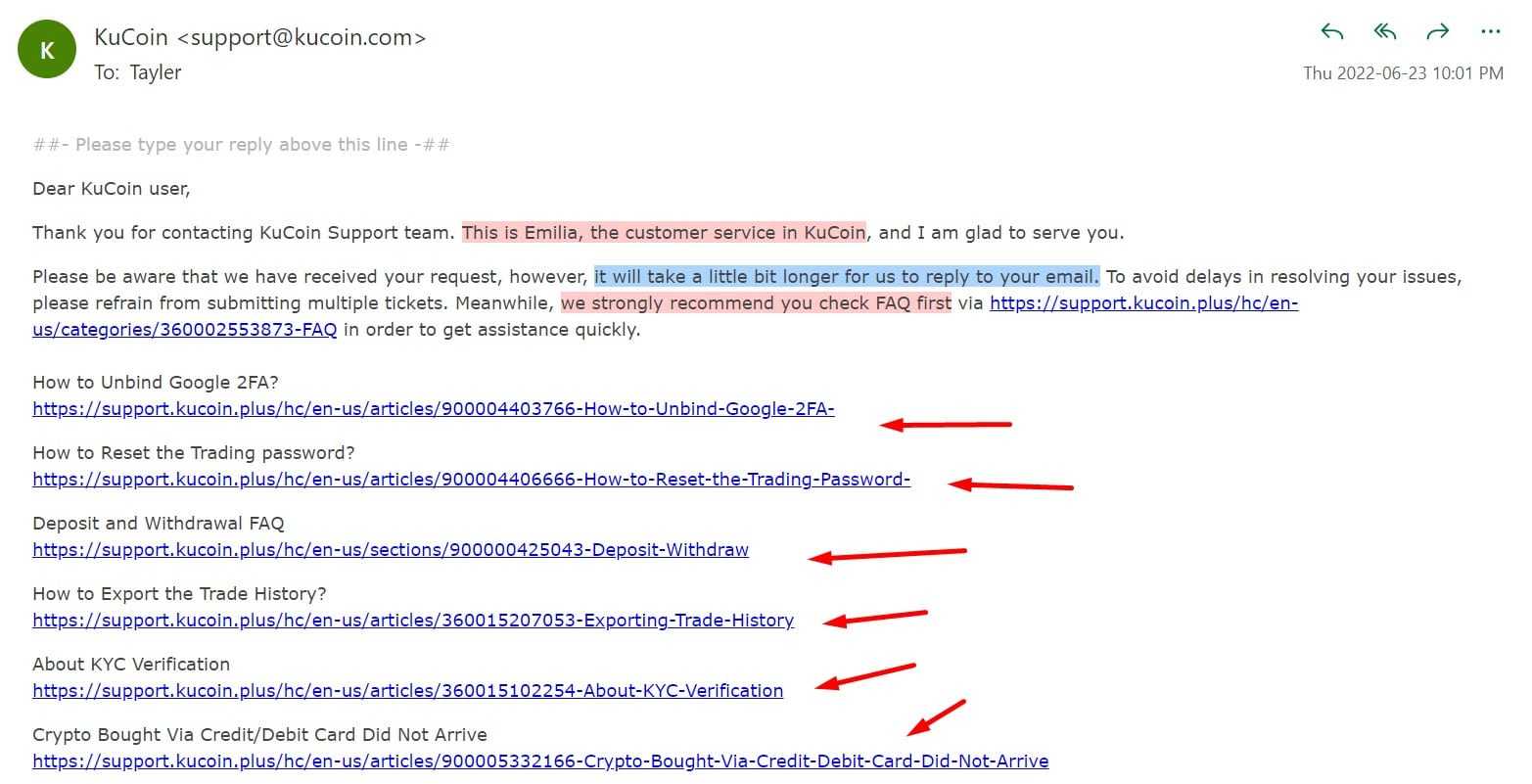Click the 'Dear KuCoin user,' greeting

(x=112, y=189)
